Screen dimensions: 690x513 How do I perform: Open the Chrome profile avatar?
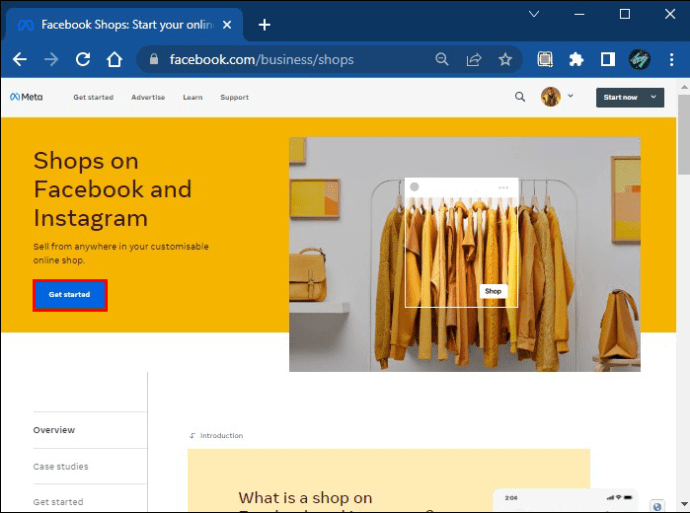(x=639, y=59)
